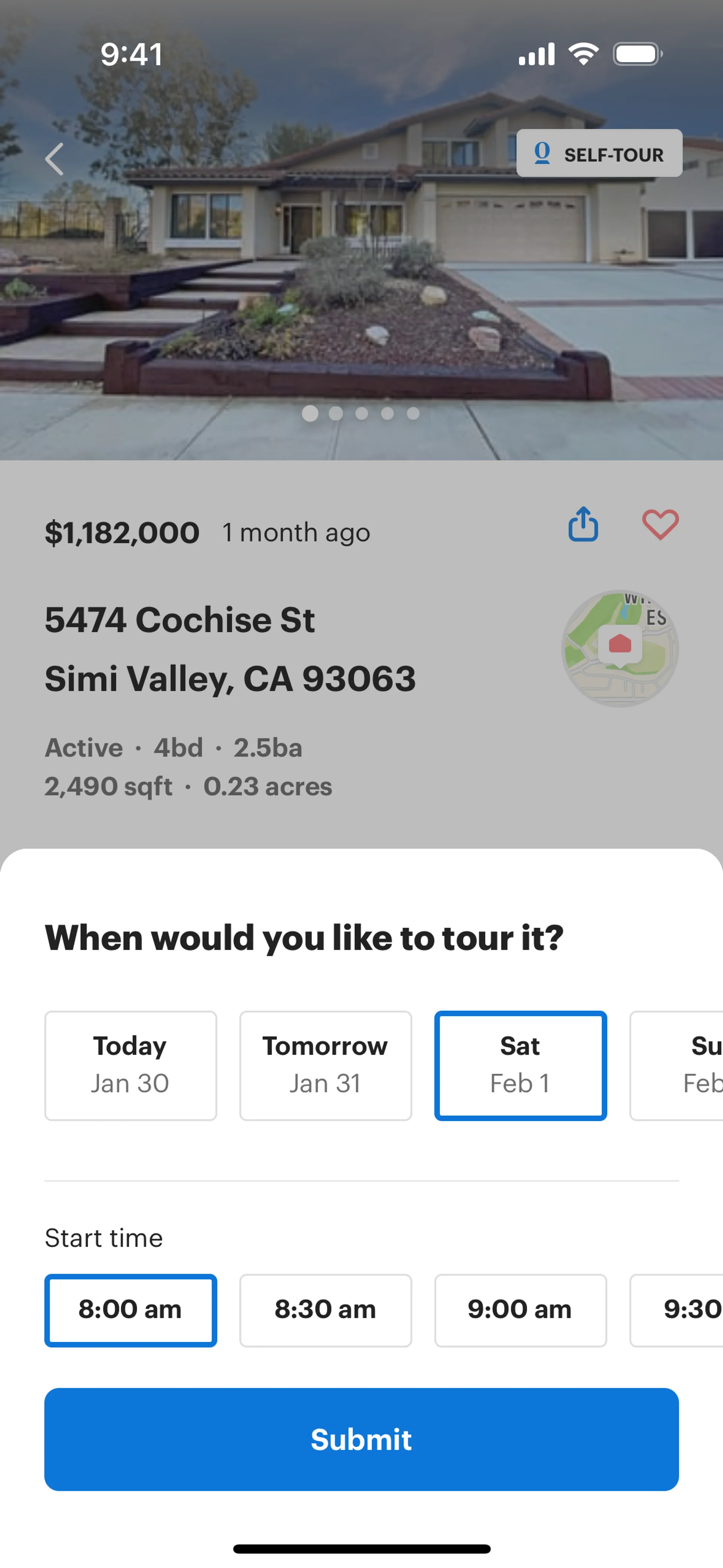Select Today Jan 30 date option
The width and height of the screenshot is (723, 1568).
130,1065
